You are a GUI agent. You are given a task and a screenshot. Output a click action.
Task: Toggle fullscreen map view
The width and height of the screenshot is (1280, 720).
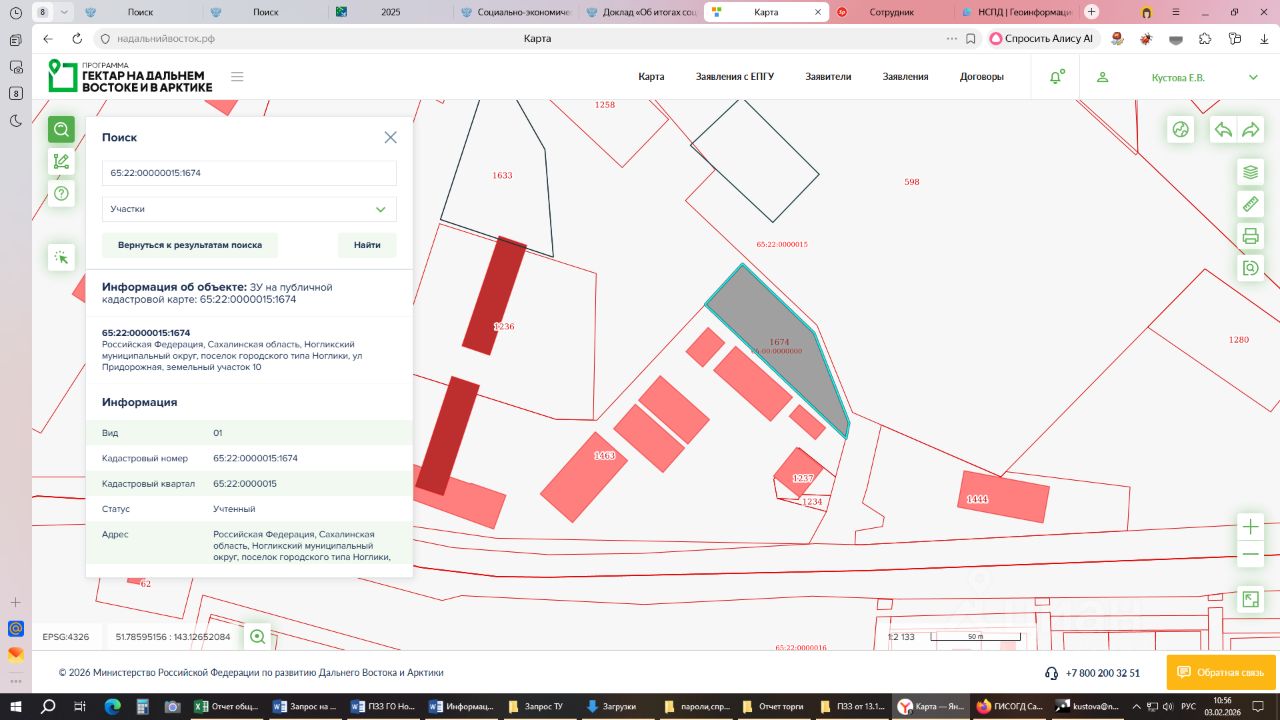click(1250, 599)
